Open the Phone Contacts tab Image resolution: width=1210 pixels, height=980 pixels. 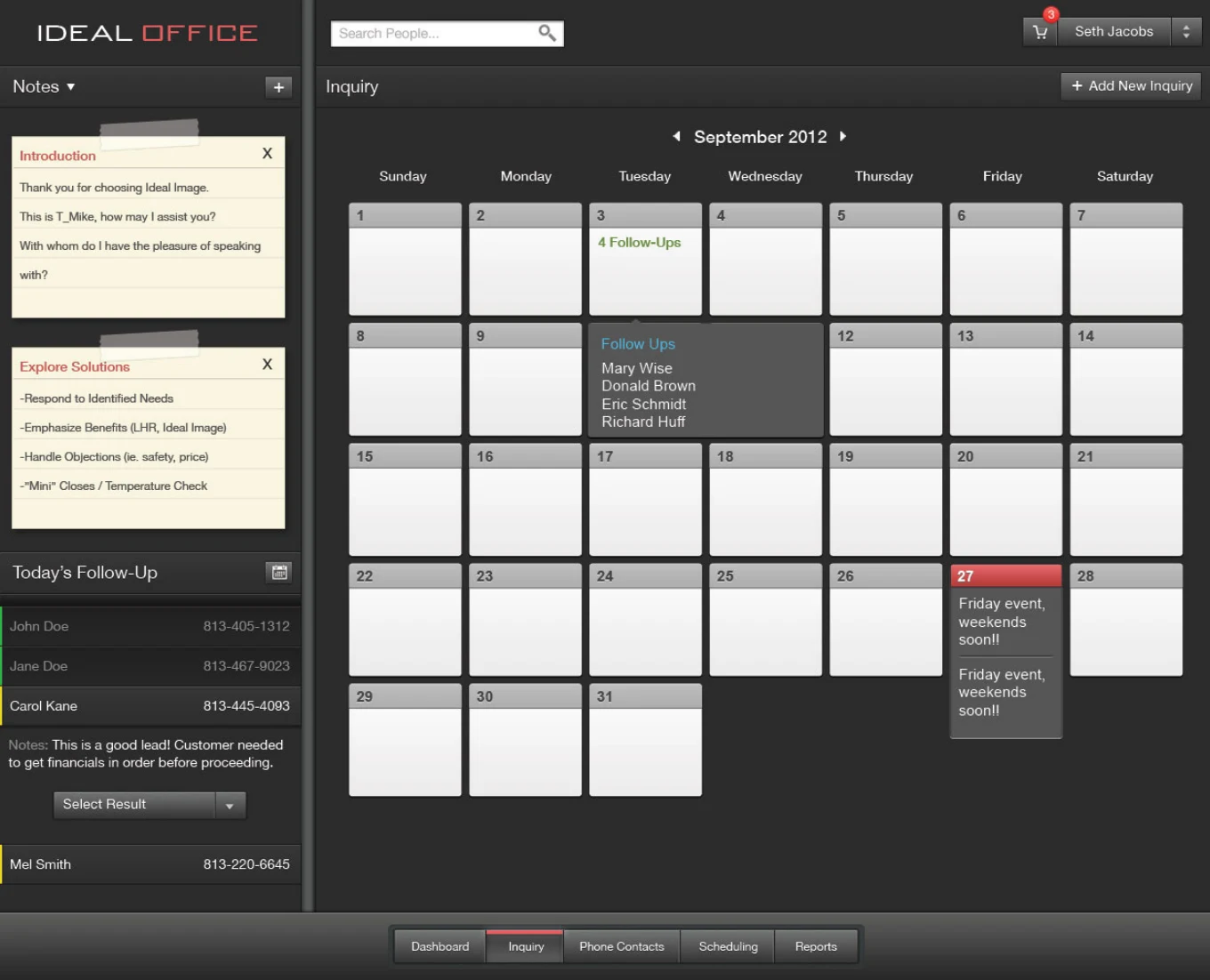tap(622, 946)
